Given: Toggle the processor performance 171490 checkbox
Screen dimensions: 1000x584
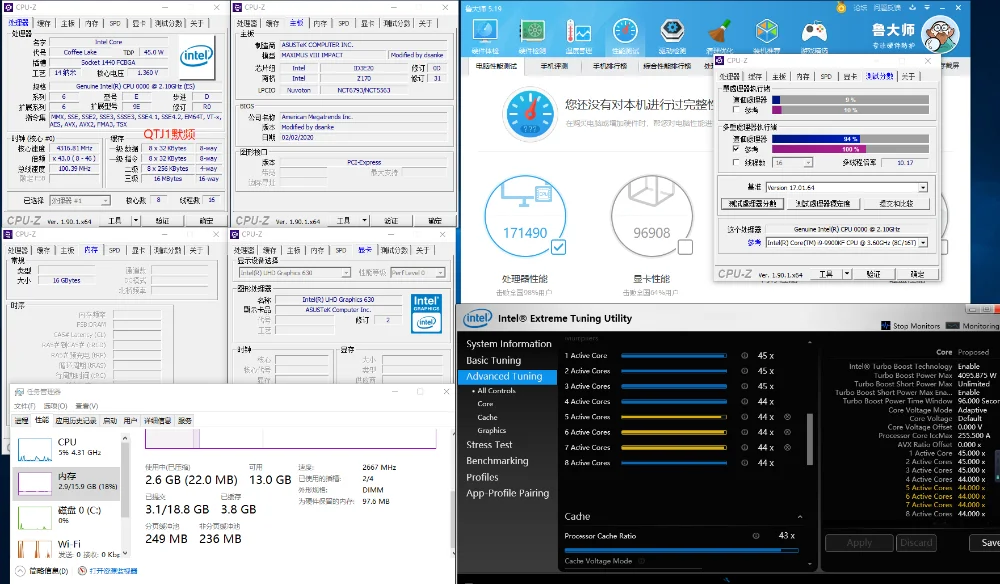Looking at the screenshot, I should point(558,247).
